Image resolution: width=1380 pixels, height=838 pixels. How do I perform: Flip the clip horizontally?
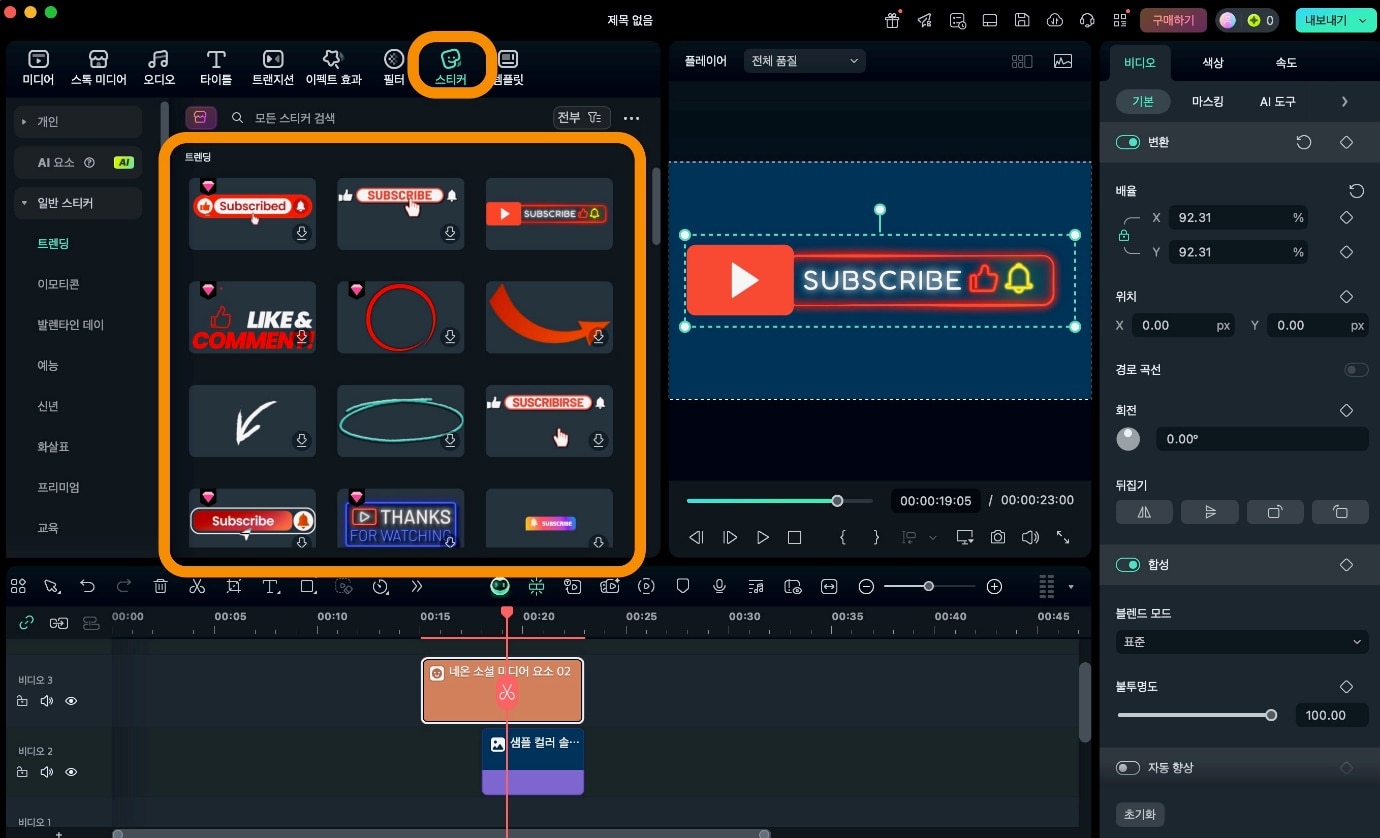click(1144, 512)
